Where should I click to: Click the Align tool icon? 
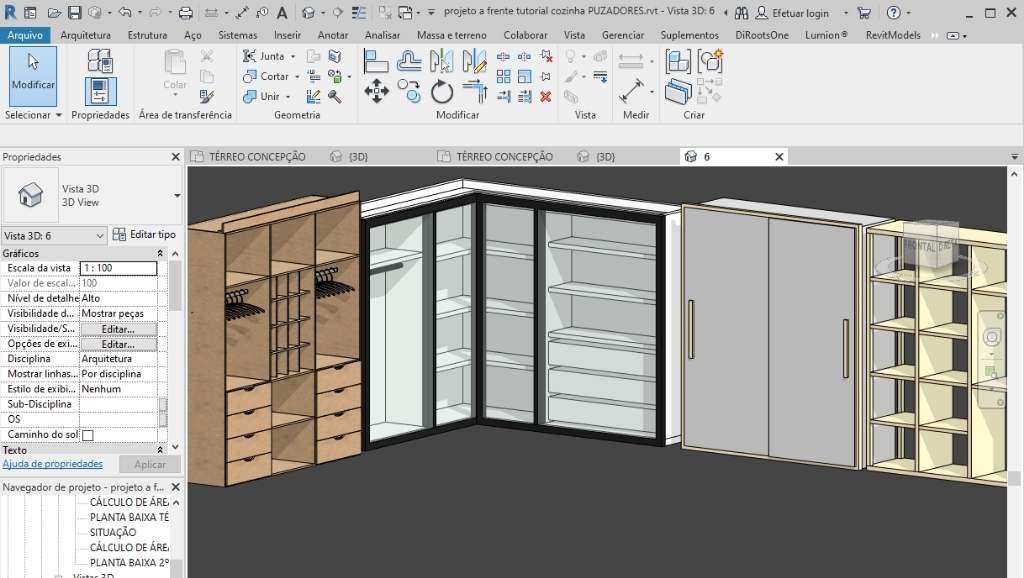point(377,61)
